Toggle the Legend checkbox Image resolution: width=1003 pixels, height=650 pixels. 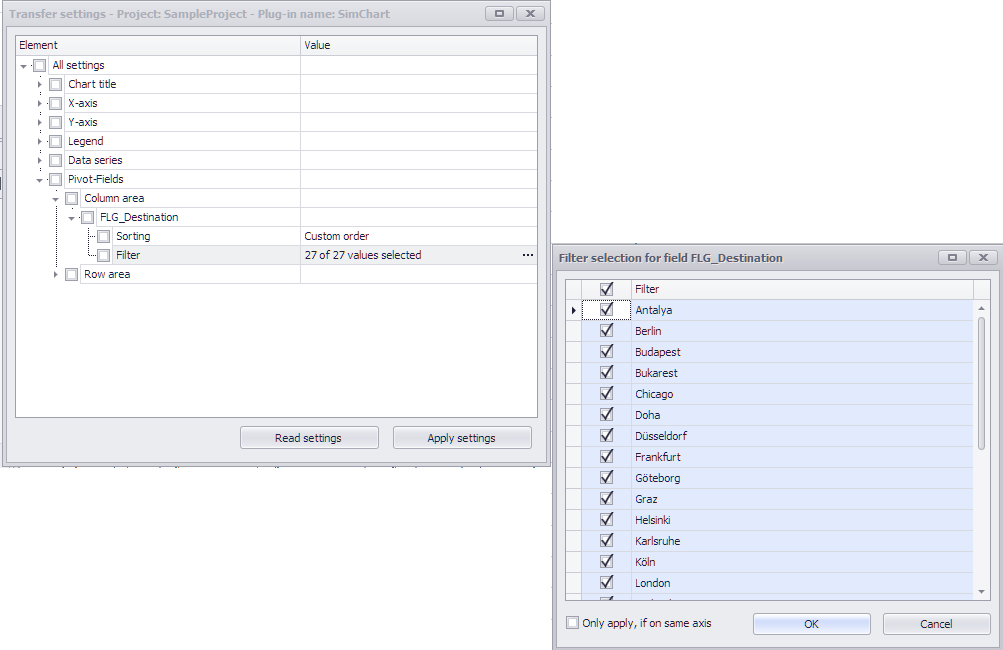[56, 141]
